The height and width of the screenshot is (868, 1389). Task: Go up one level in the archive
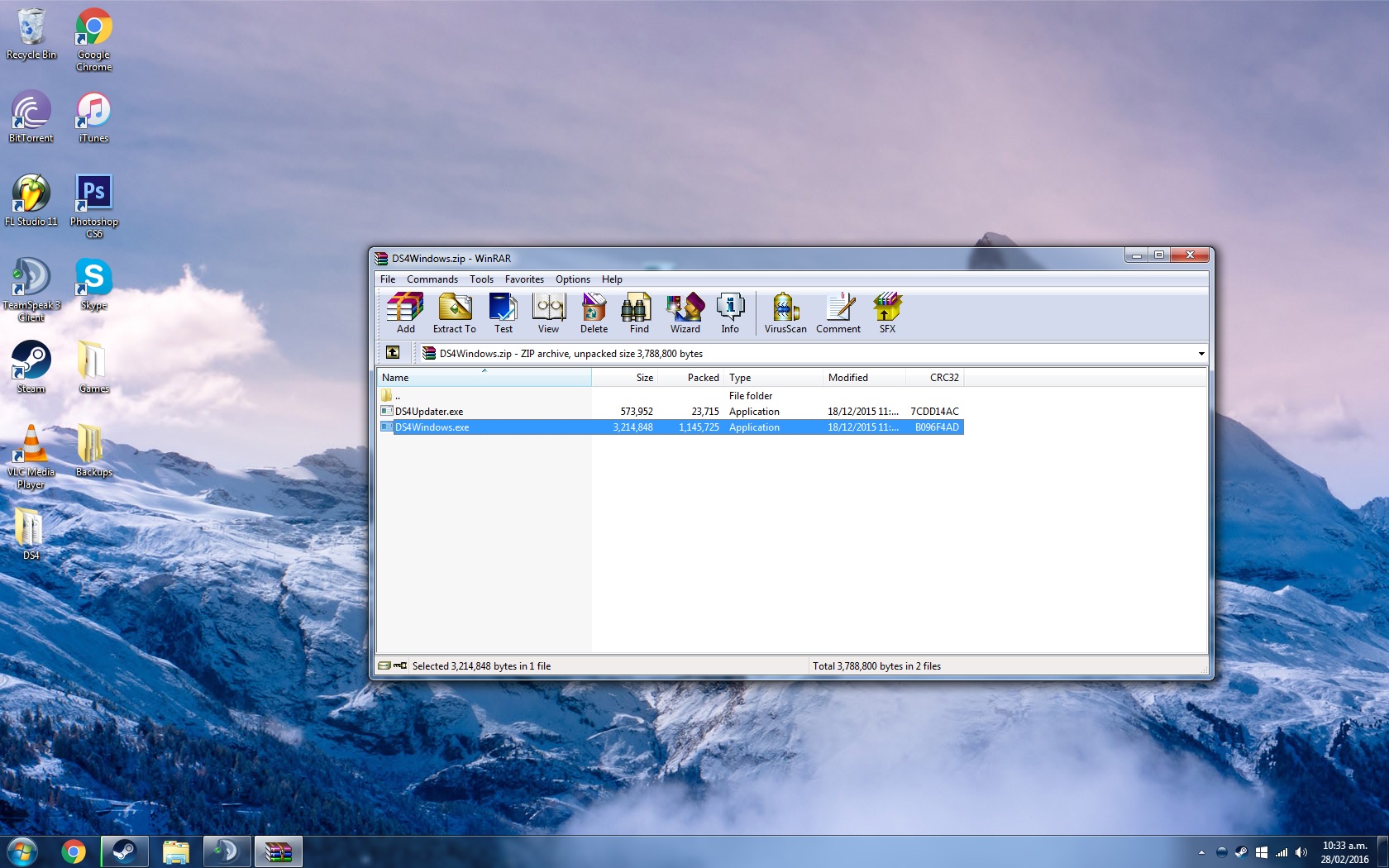pyautogui.click(x=393, y=353)
